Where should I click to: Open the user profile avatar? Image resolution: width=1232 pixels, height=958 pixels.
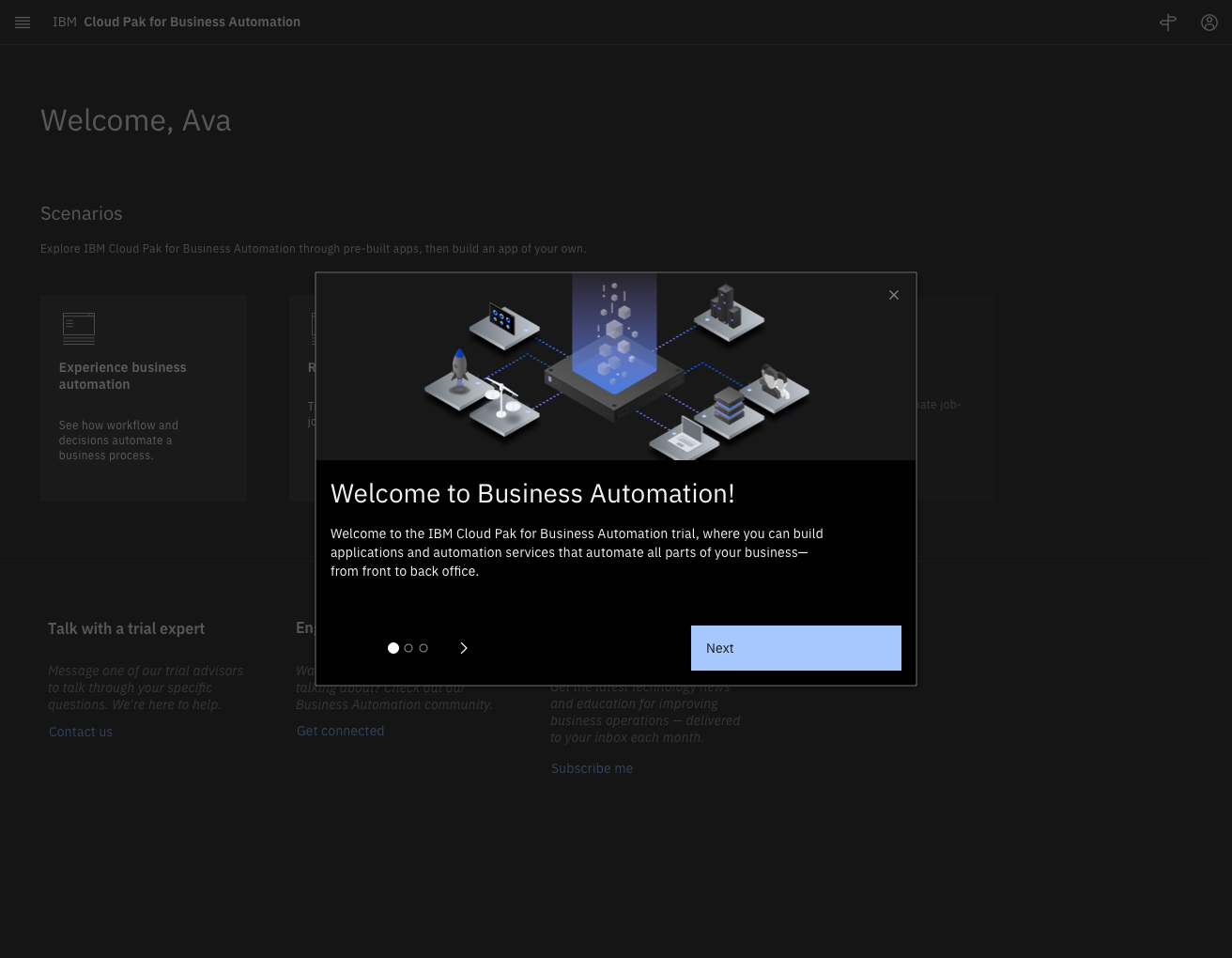pos(1209,23)
